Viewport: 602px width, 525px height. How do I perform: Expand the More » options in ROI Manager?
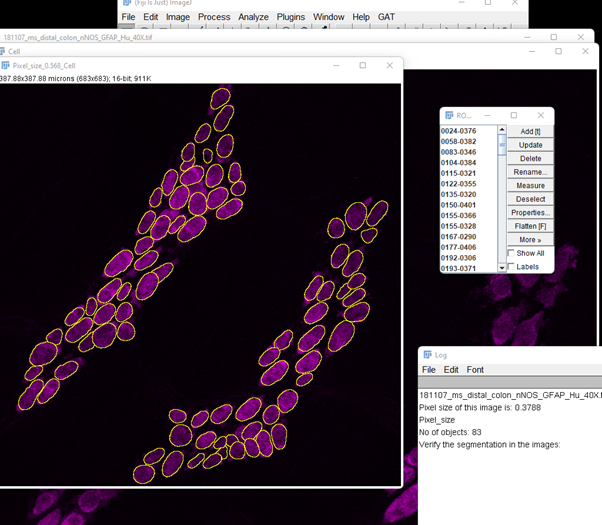530,240
